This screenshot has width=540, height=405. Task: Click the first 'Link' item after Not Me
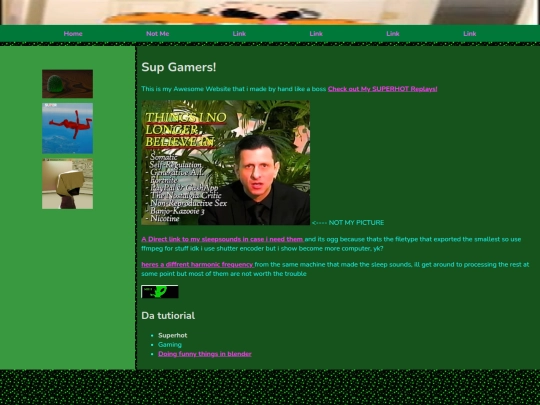click(239, 34)
